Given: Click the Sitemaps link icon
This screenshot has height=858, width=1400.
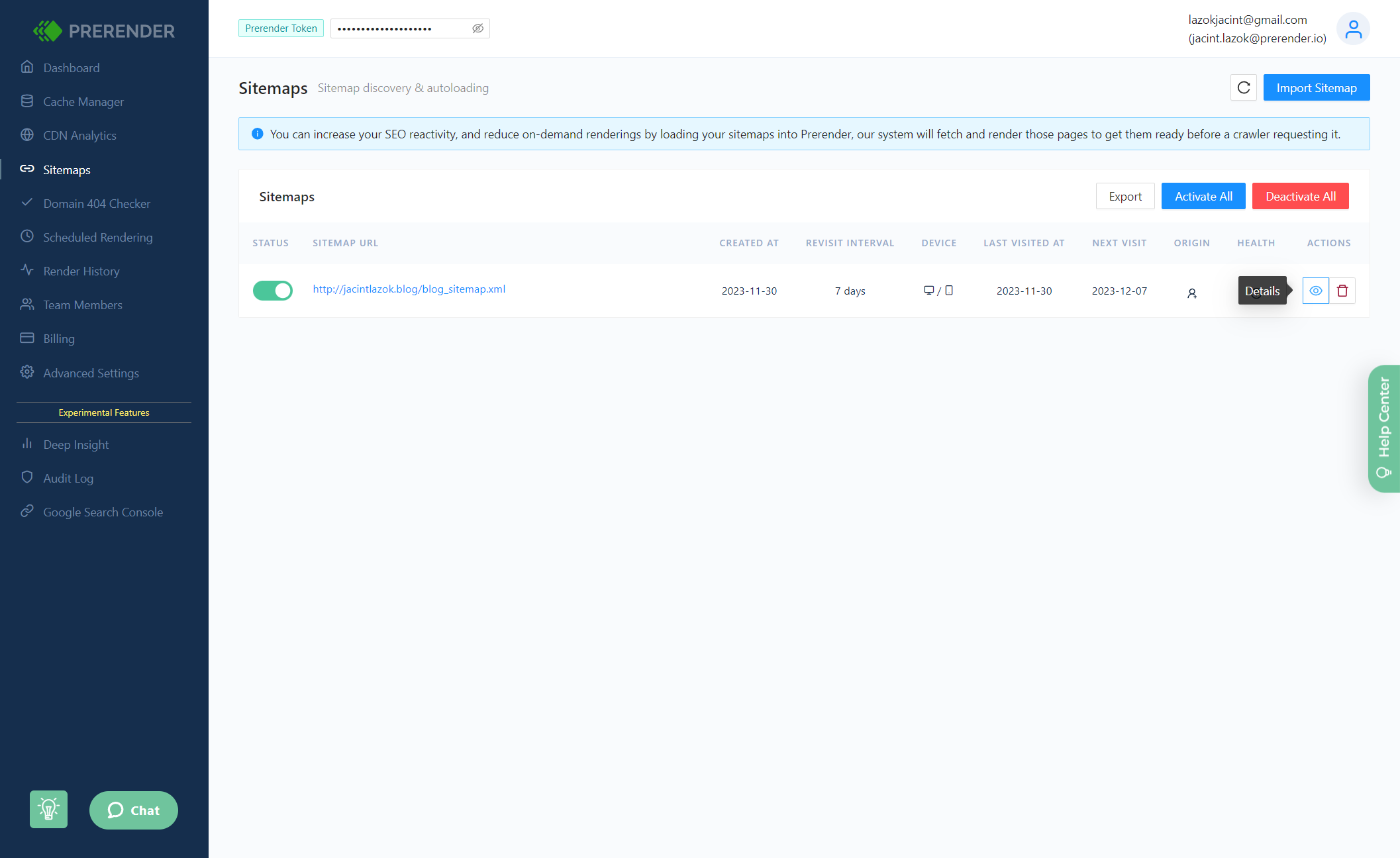Looking at the screenshot, I should coord(27,168).
